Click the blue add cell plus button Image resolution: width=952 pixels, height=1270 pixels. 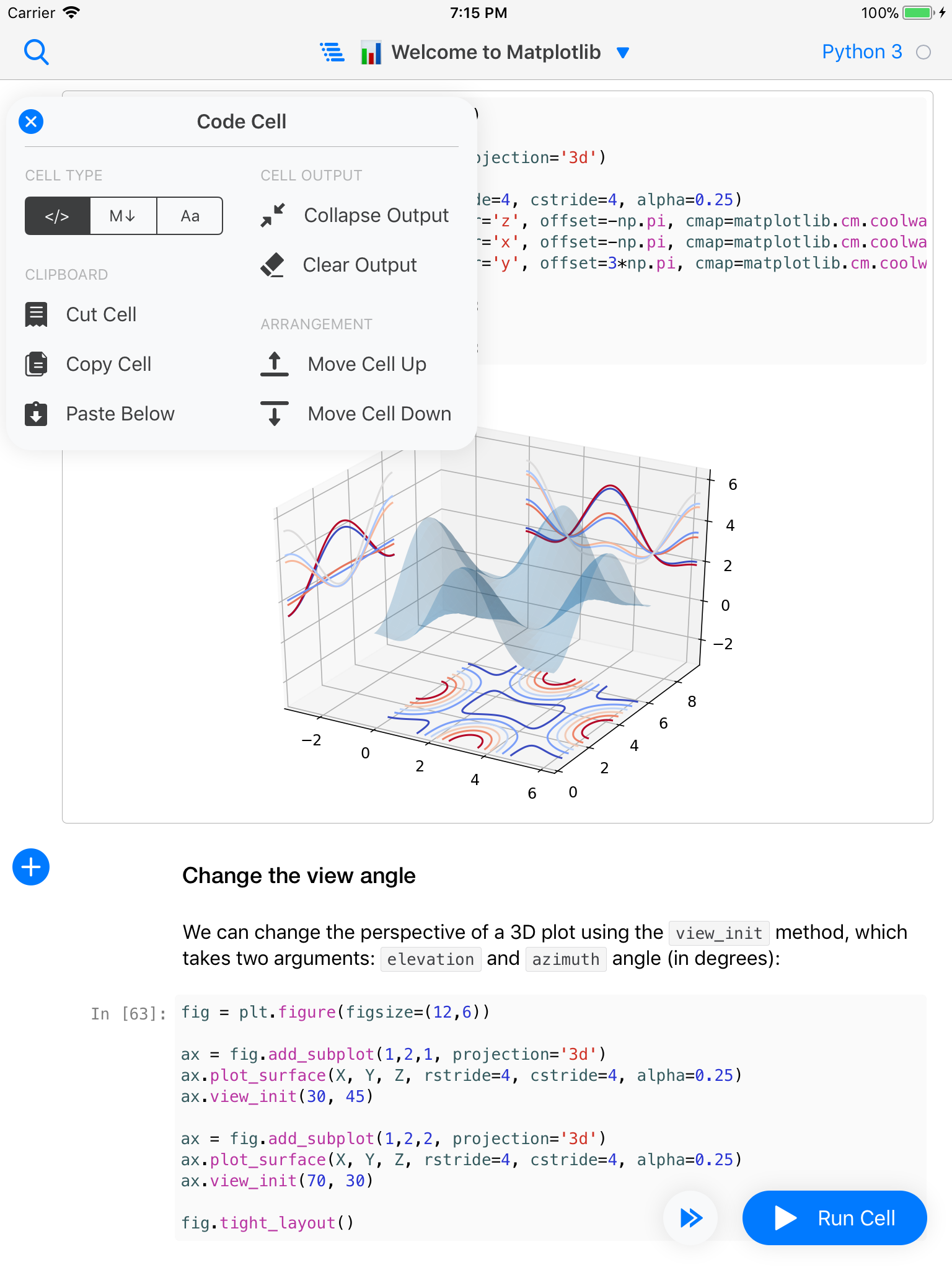point(31,867)
